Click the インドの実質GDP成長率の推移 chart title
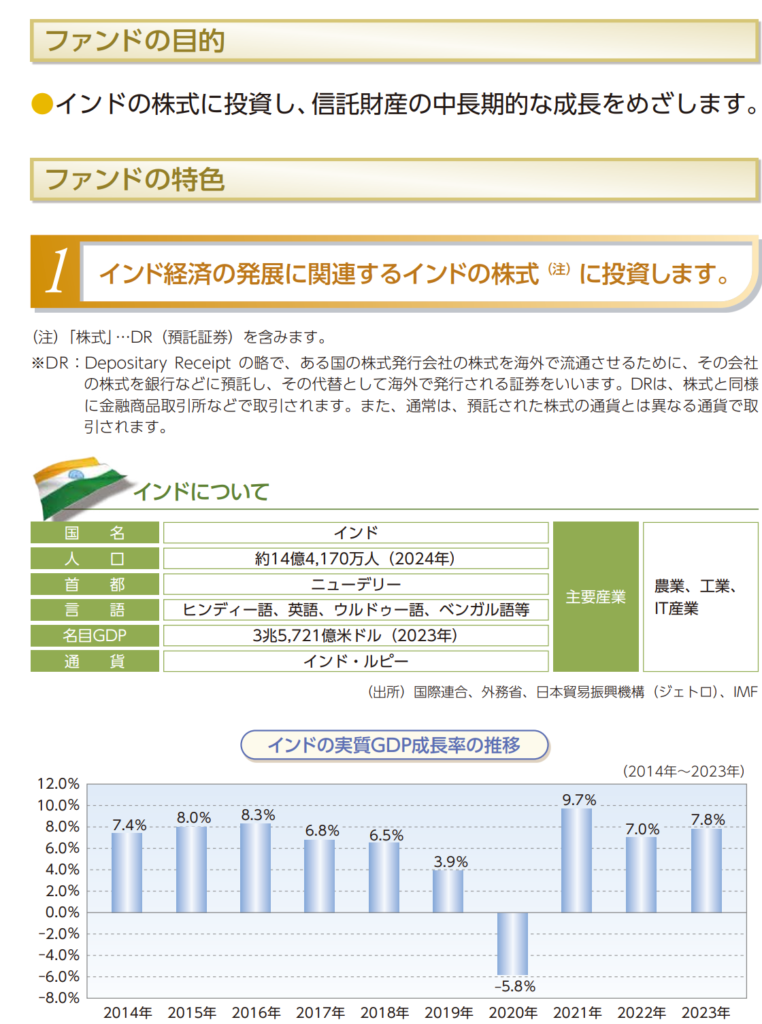762x1024 pixels. click(x=394, y=745)
